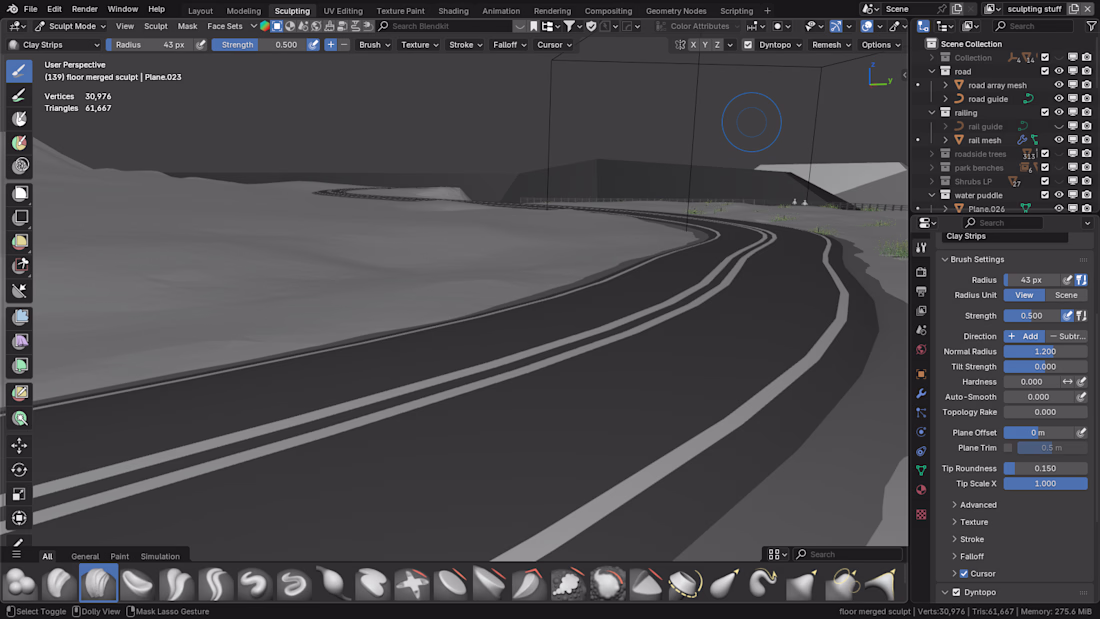Open the Sculpt Mode dropdown

tap(70, 26)
